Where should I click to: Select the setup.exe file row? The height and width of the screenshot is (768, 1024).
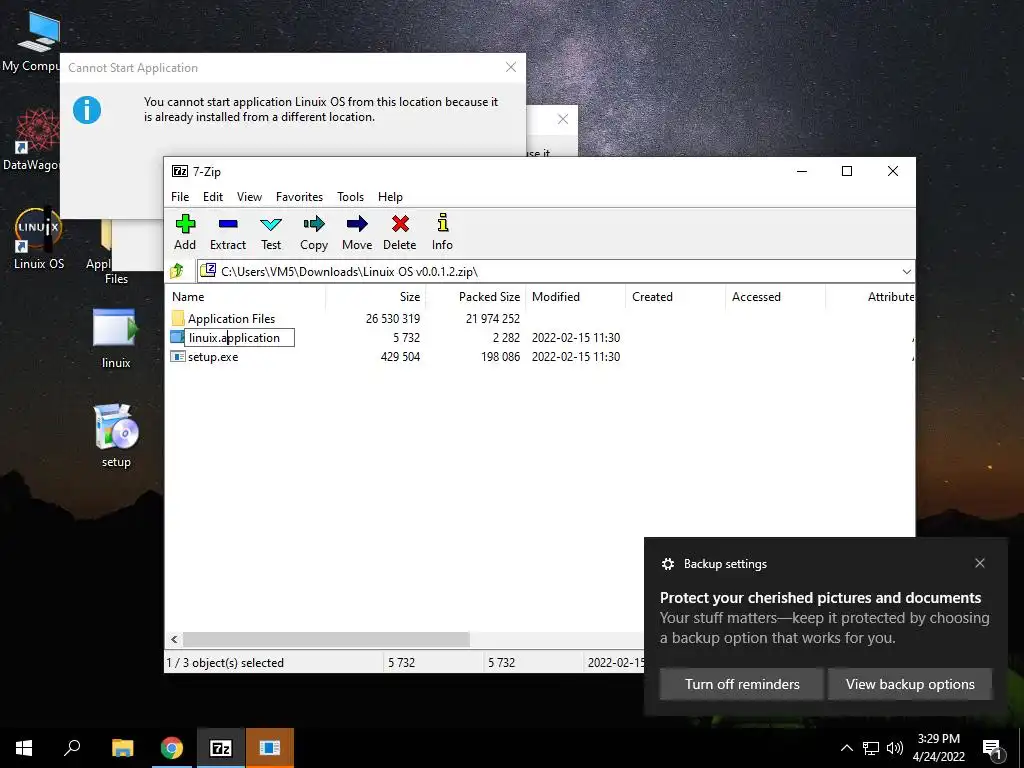coord(213,357)
